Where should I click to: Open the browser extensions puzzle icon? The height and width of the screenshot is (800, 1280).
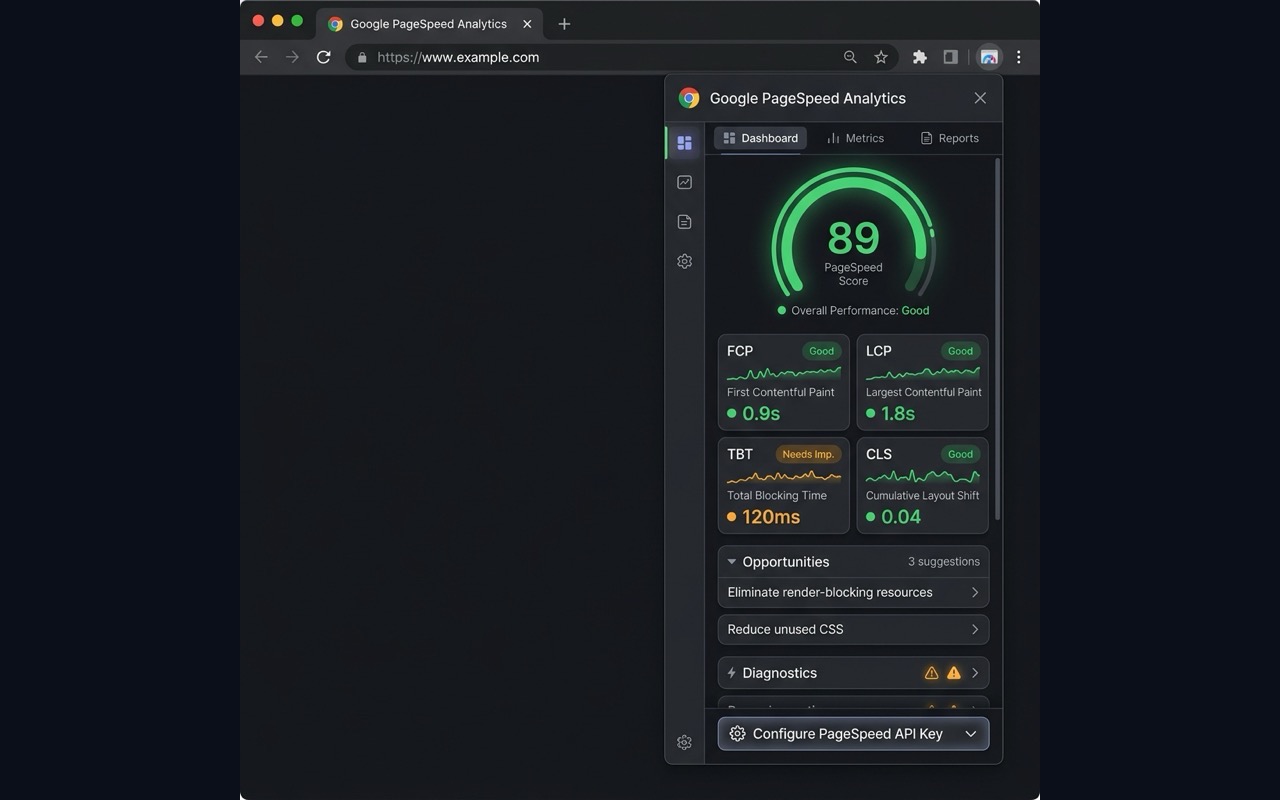tap(919, 57)
